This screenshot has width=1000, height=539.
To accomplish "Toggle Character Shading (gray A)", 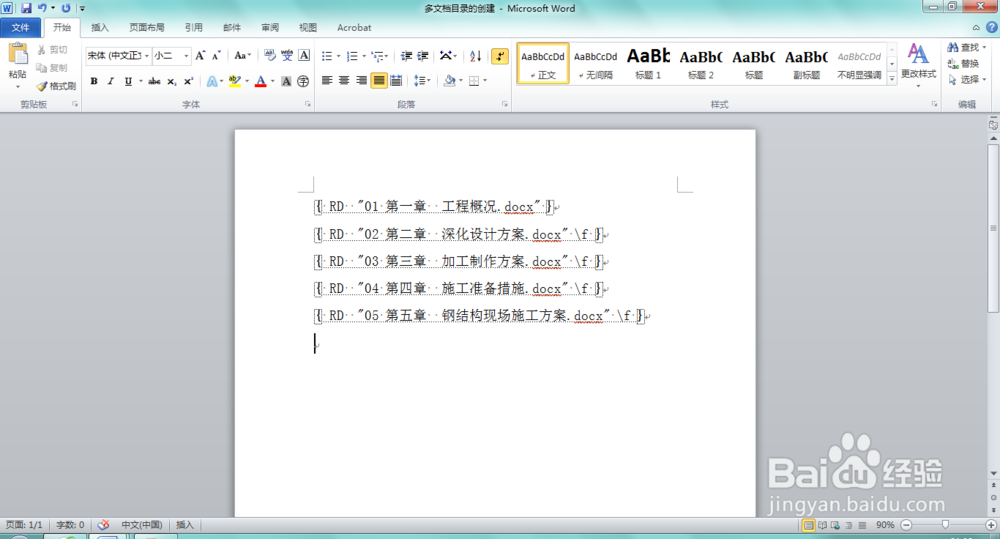I will pos(286,82).
